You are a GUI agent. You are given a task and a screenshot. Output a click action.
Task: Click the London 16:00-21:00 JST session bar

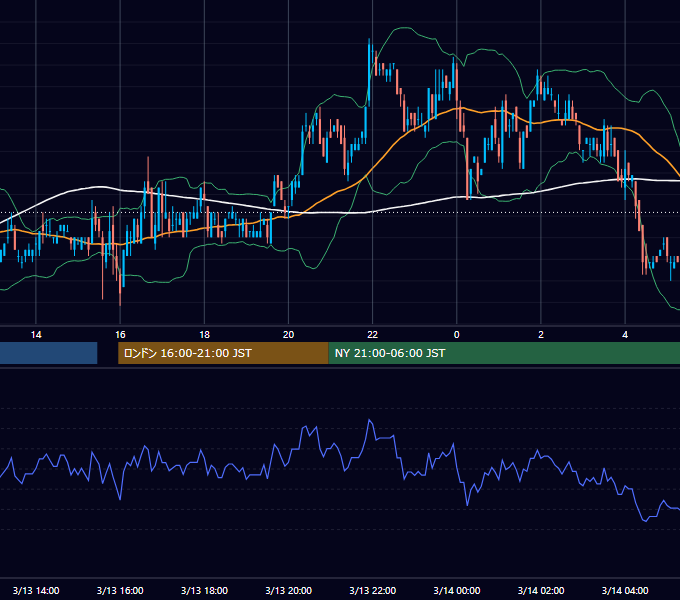coord(223,353)
